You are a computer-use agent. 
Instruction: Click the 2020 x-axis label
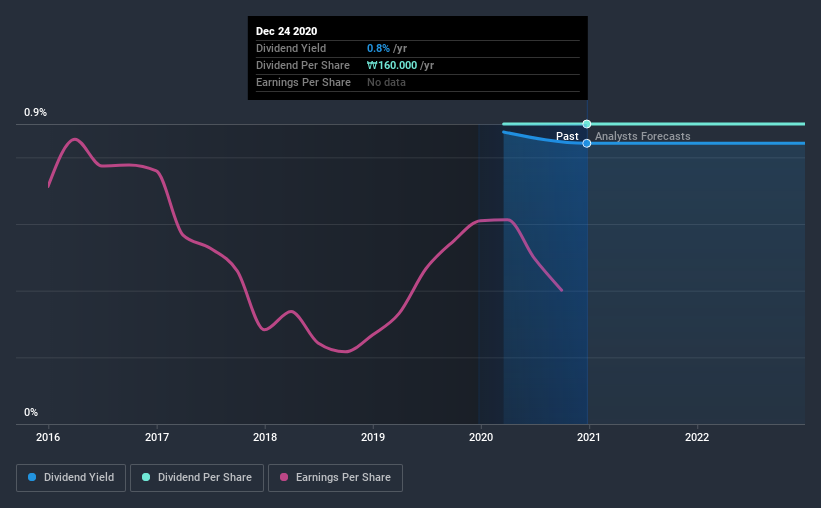[x=481, y=437]
